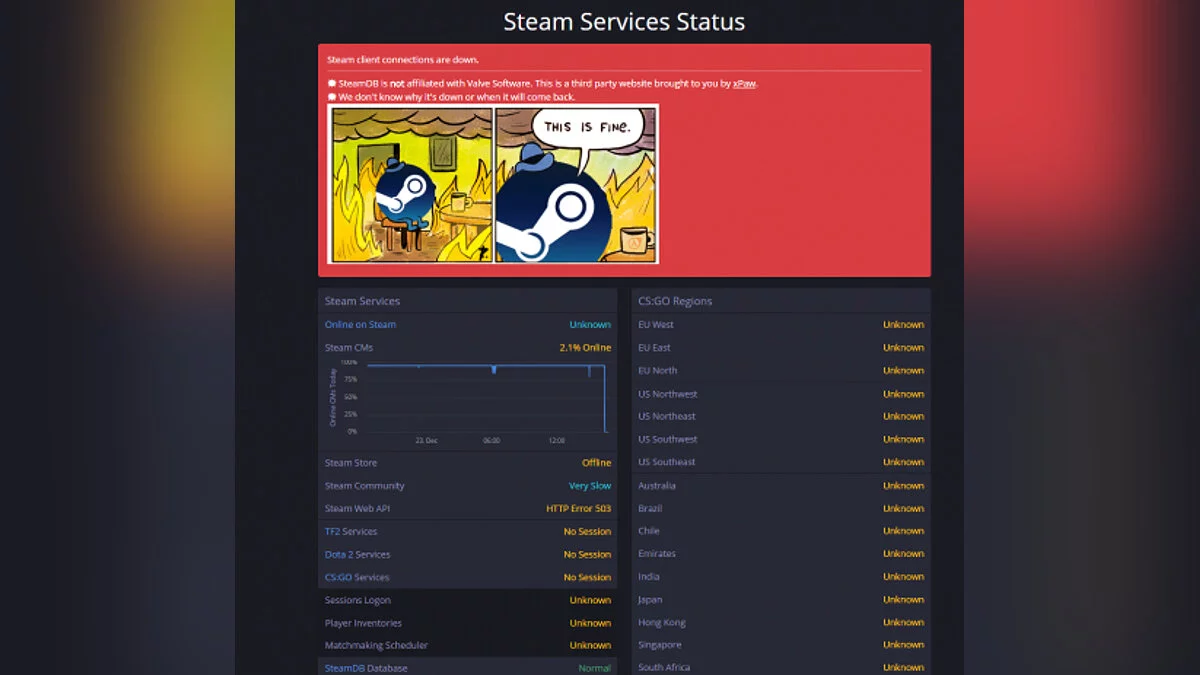Click the EU East region row

click(781, 347)
